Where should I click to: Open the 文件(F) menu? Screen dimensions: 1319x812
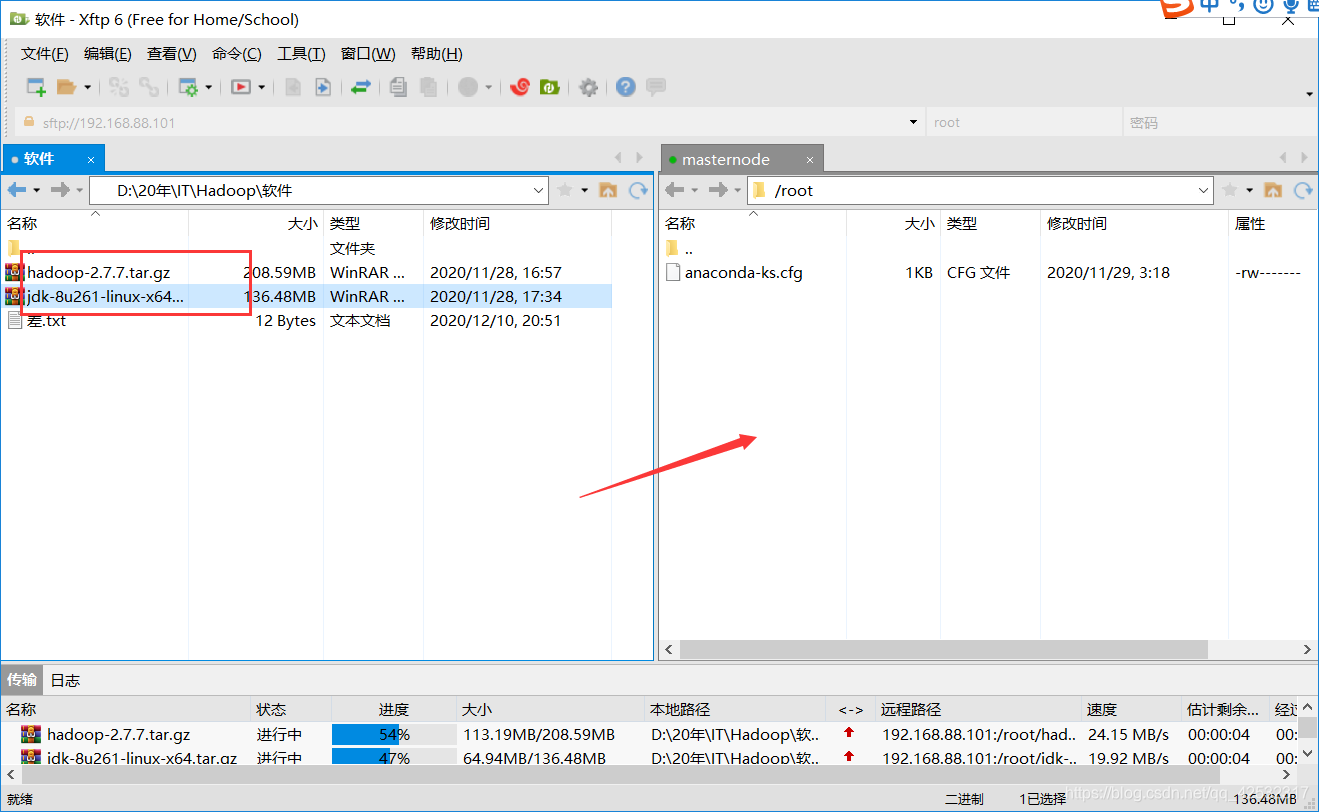click(x=45, y=54)
